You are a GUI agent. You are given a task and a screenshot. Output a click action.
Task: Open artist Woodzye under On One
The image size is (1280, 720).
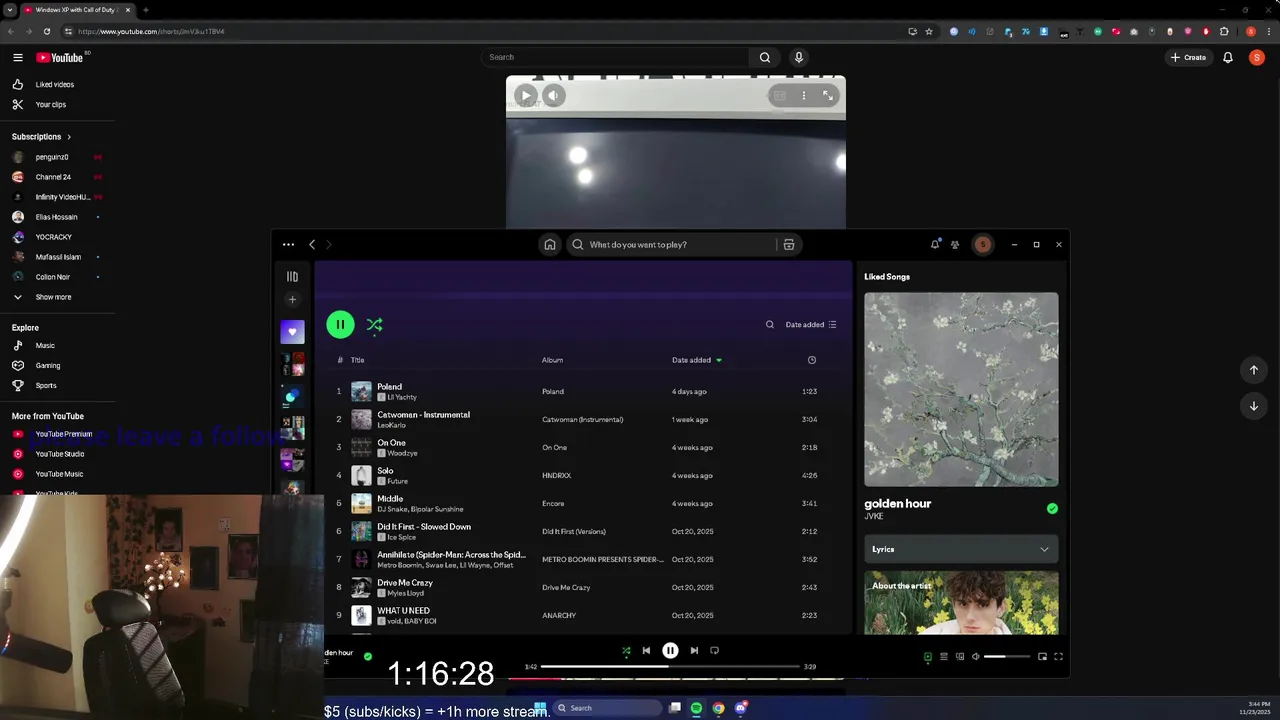coord(402,453)
